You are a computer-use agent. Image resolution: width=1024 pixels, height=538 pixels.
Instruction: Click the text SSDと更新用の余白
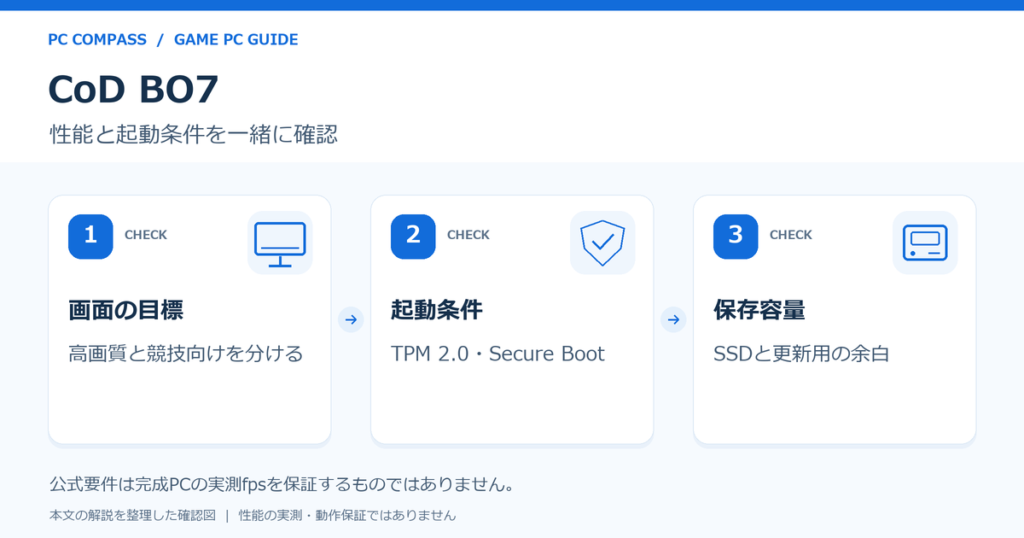tap(801, 354)
